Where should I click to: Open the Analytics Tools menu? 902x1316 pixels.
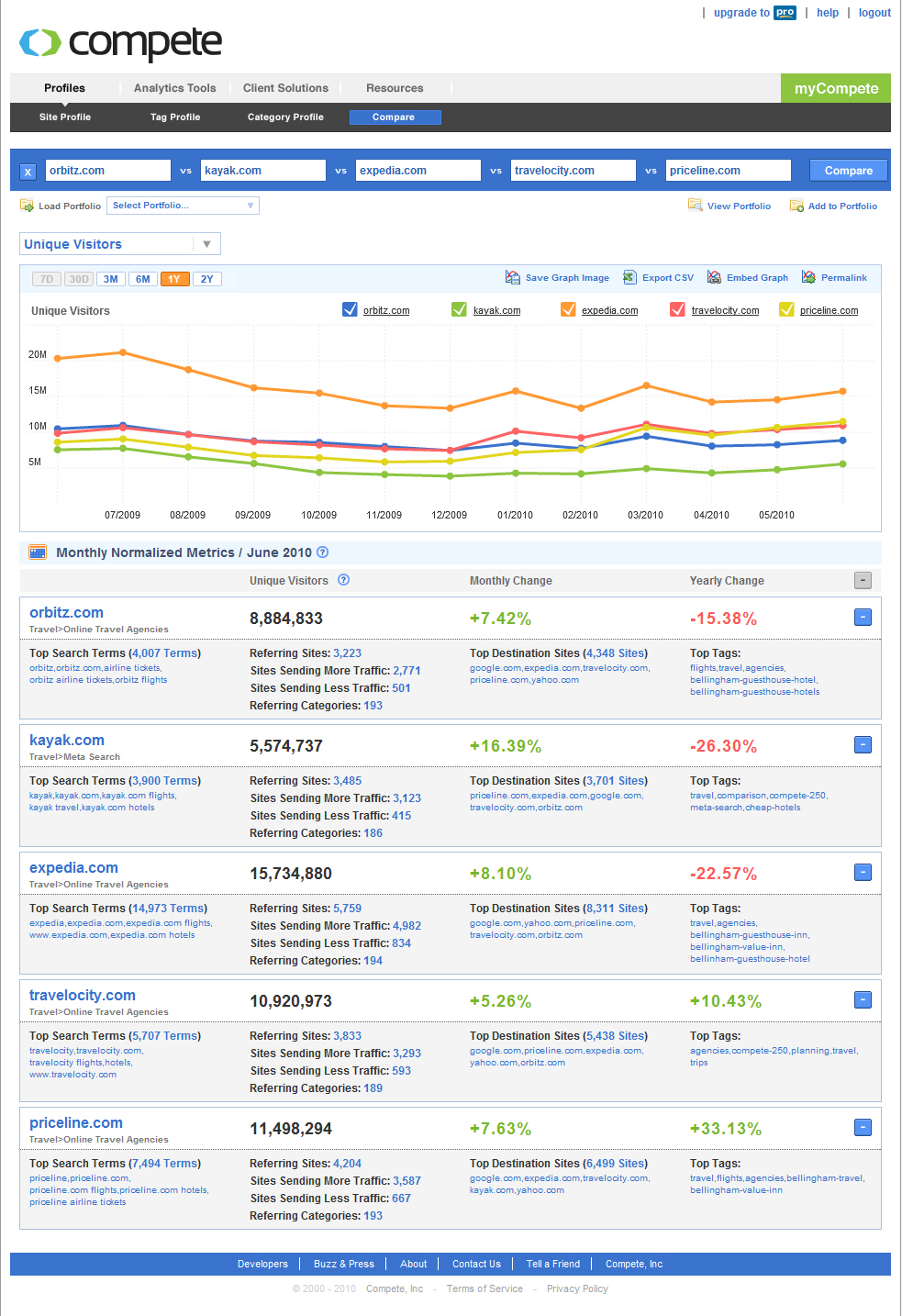click(175, 88)
